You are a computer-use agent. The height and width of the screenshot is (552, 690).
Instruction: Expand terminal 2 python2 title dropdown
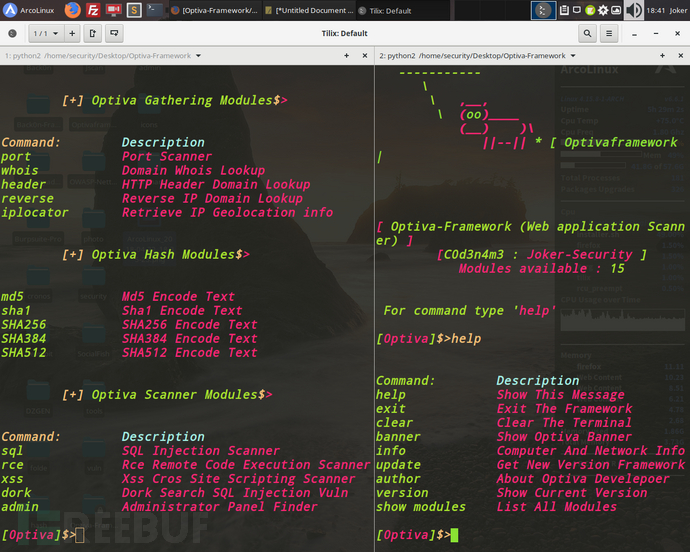click(x=573, y=56)
